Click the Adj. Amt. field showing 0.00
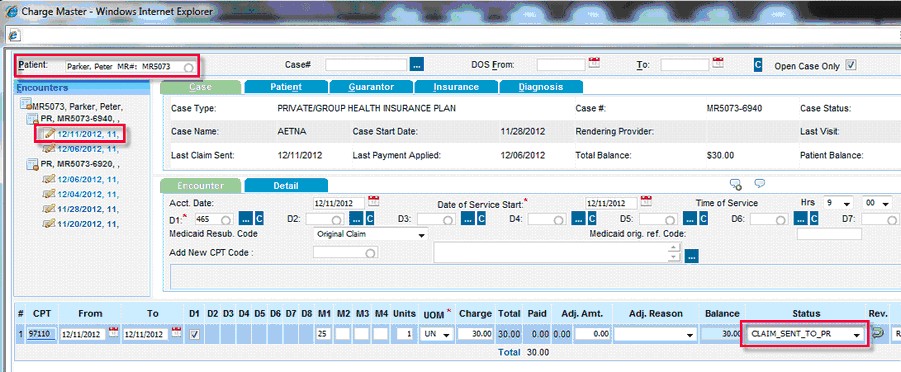901x372 pixels. click(592, 333)
